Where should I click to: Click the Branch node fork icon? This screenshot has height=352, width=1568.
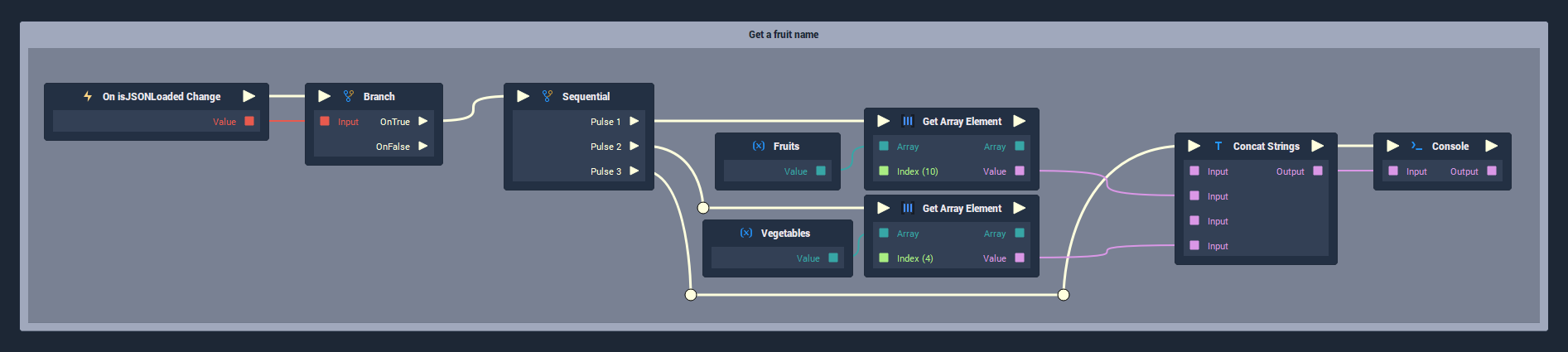(x=349, y=96)
